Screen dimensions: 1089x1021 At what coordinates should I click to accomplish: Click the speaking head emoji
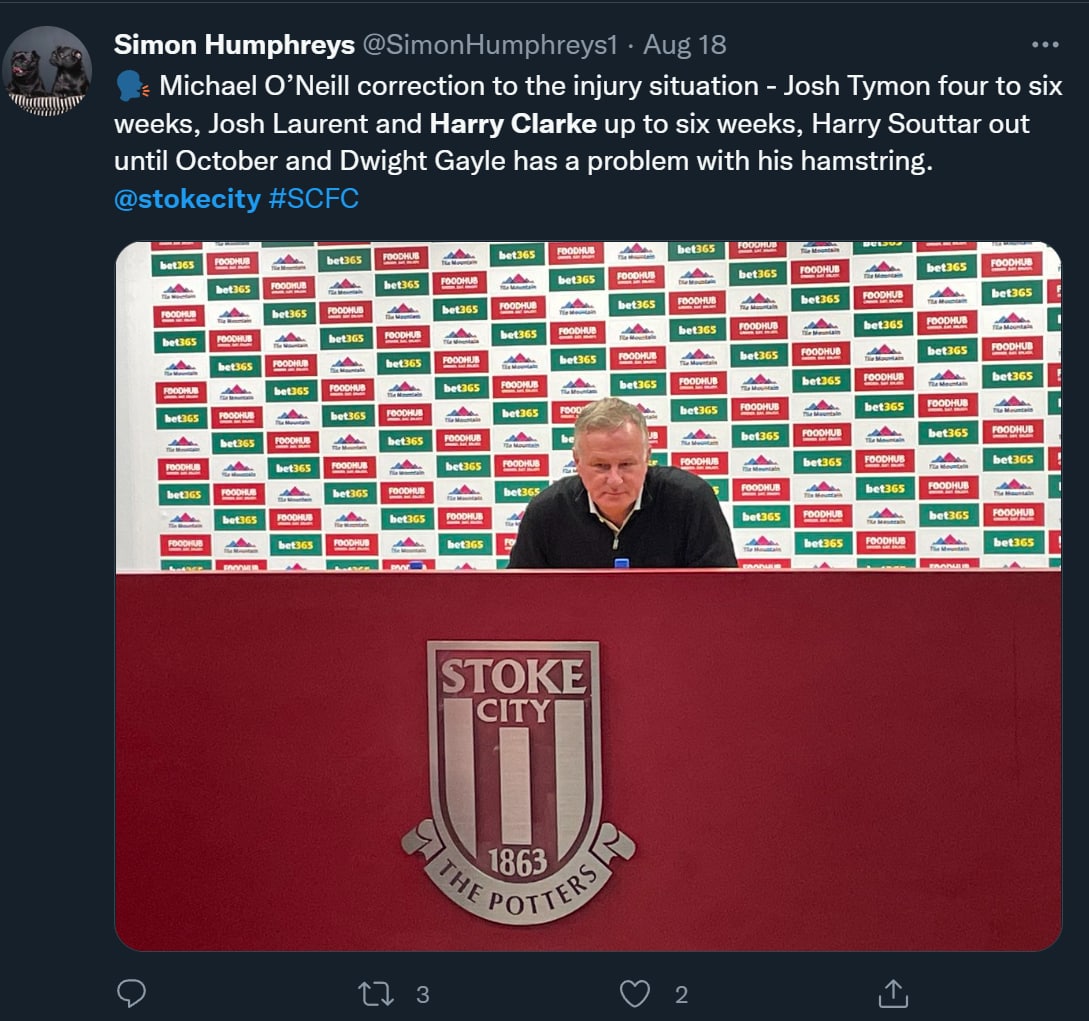pyautogui.click(x=131, y=86)
